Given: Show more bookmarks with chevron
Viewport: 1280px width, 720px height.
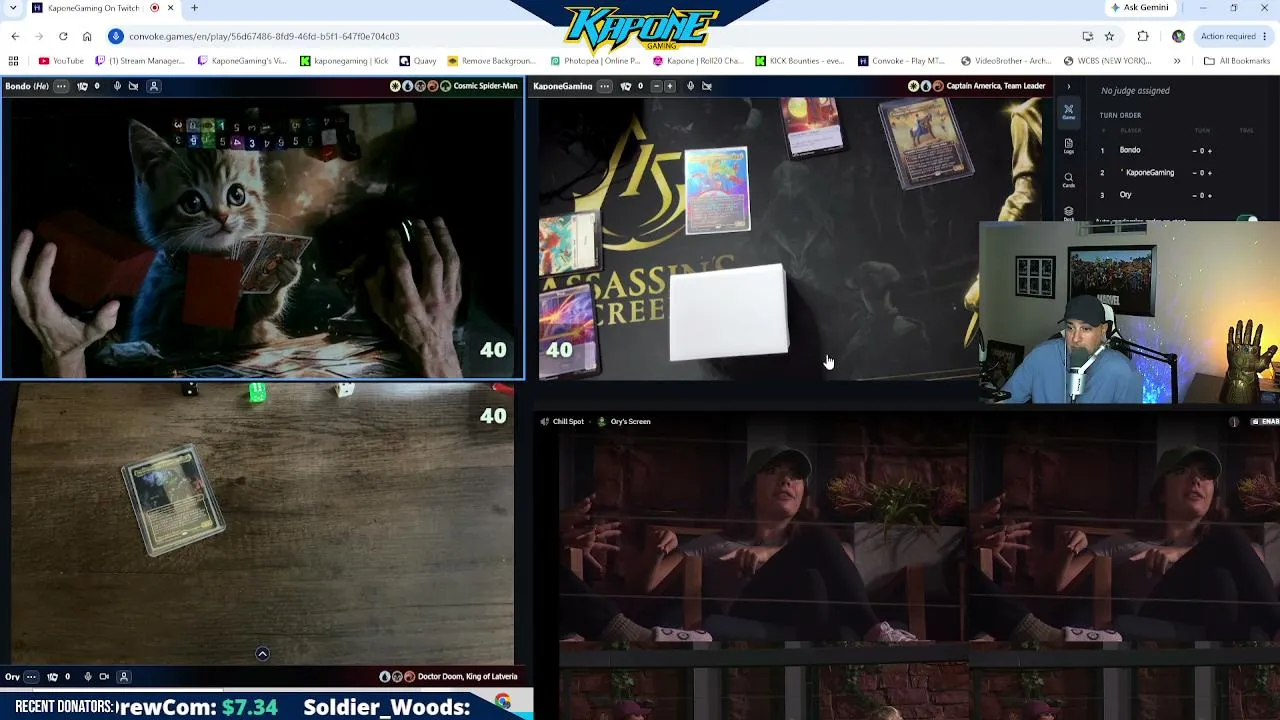Looking at the screenshot, I should pos(1177,61).
